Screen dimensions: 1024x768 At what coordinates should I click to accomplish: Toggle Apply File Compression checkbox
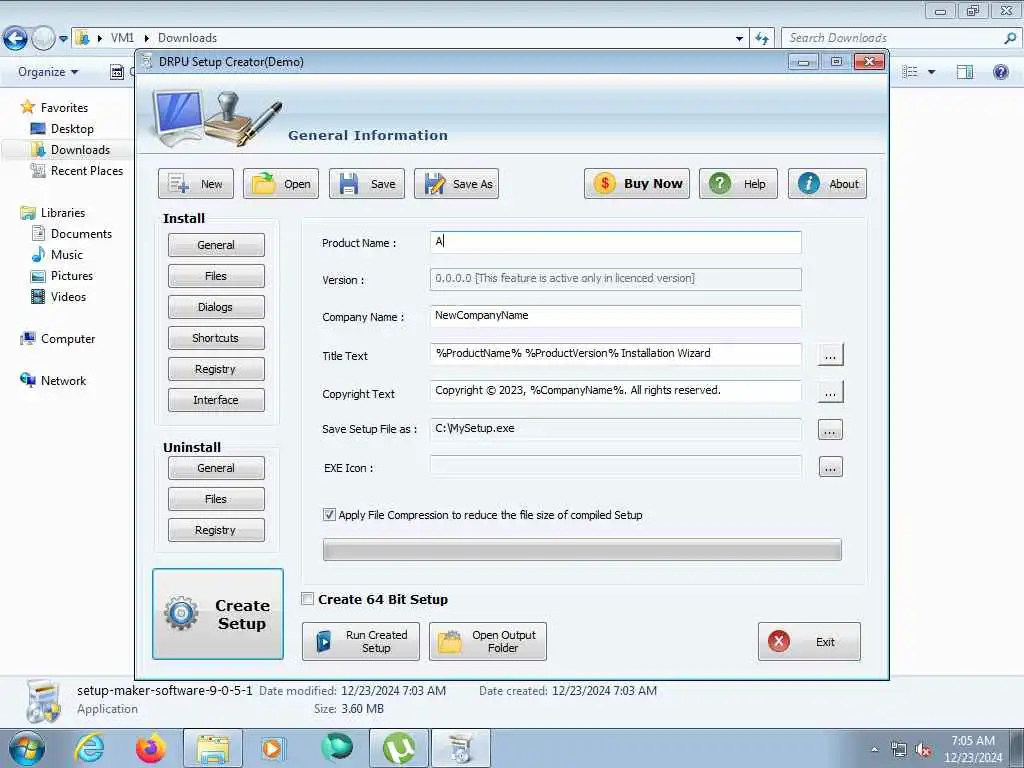click(329, 515)
